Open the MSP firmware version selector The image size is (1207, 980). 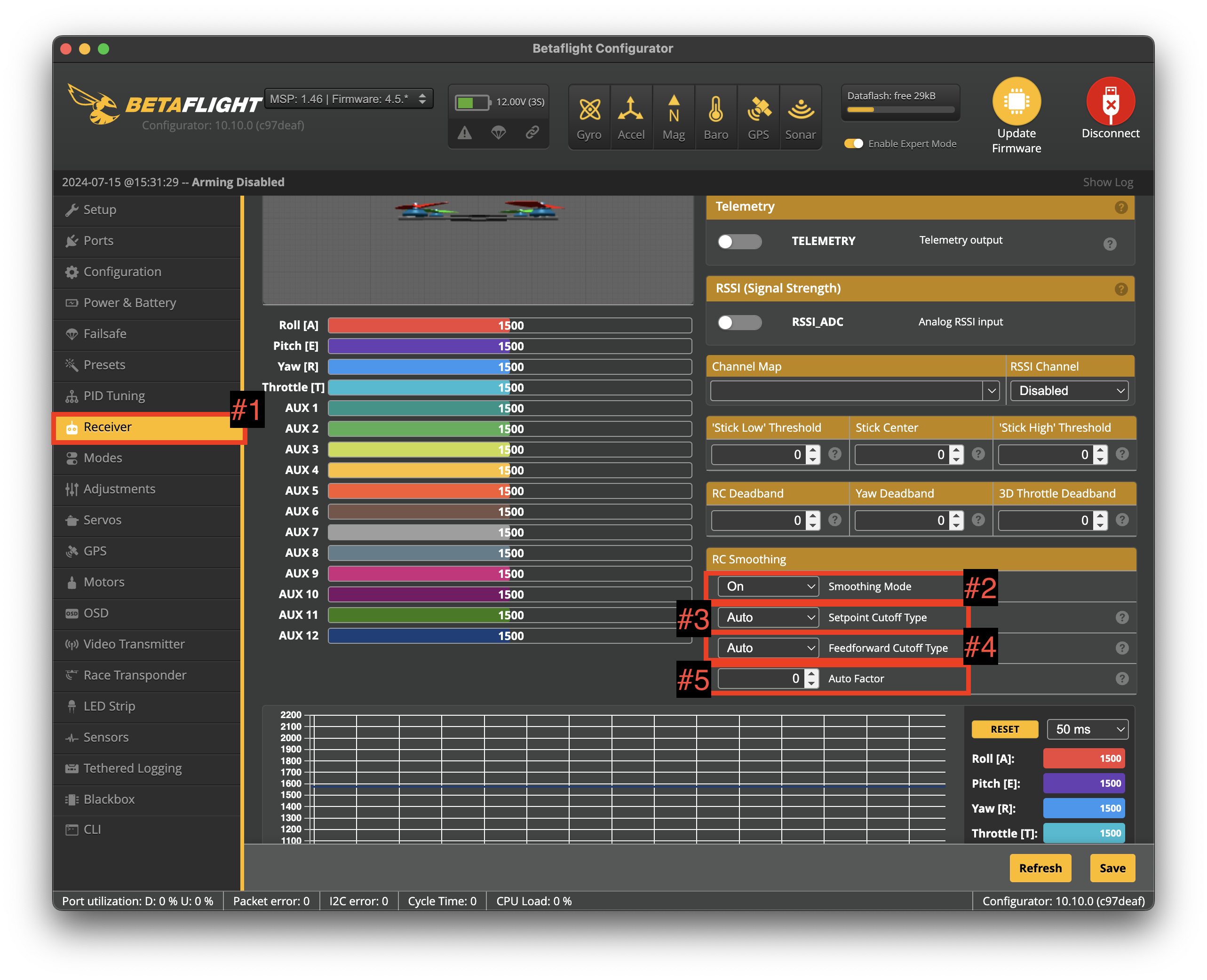tap(349, 99)
